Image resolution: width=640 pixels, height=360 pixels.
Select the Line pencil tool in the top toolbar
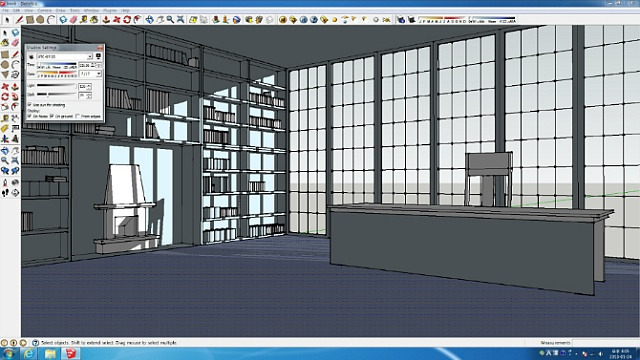click(x=19, y=19)
